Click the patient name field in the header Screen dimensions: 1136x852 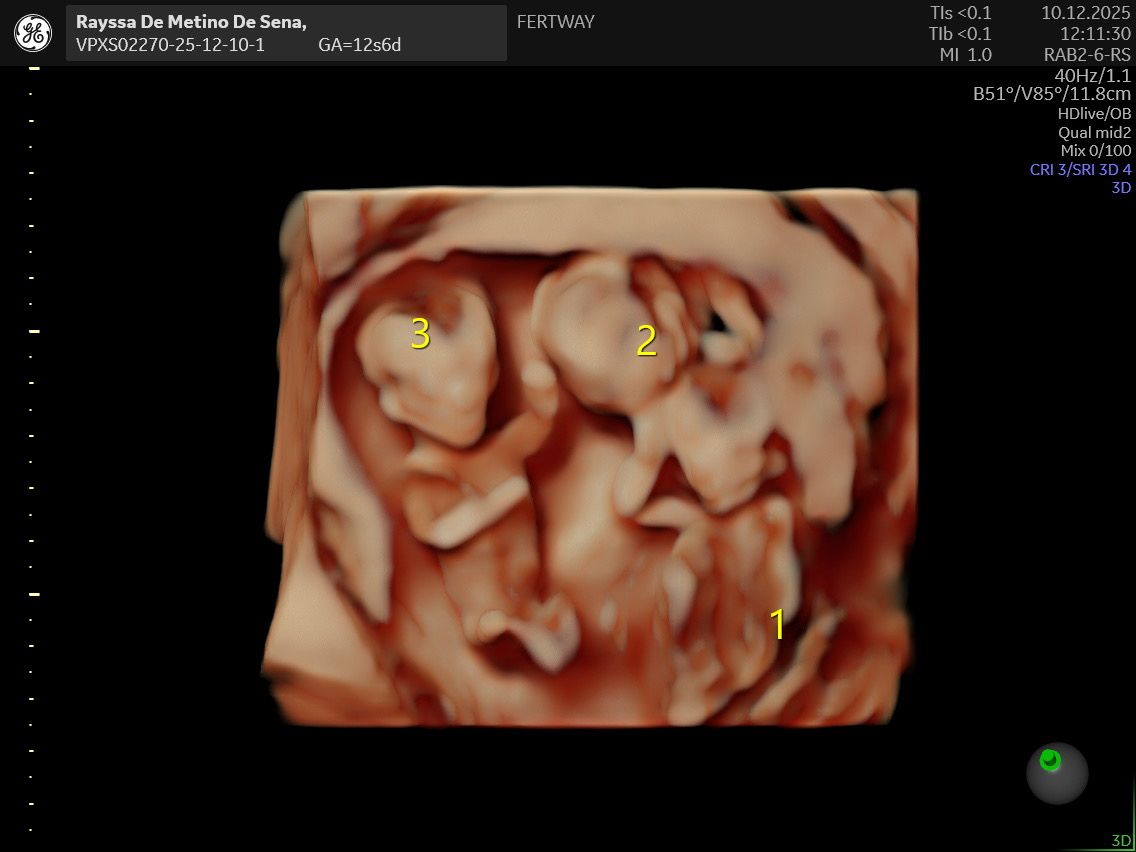tap(191, 22)
